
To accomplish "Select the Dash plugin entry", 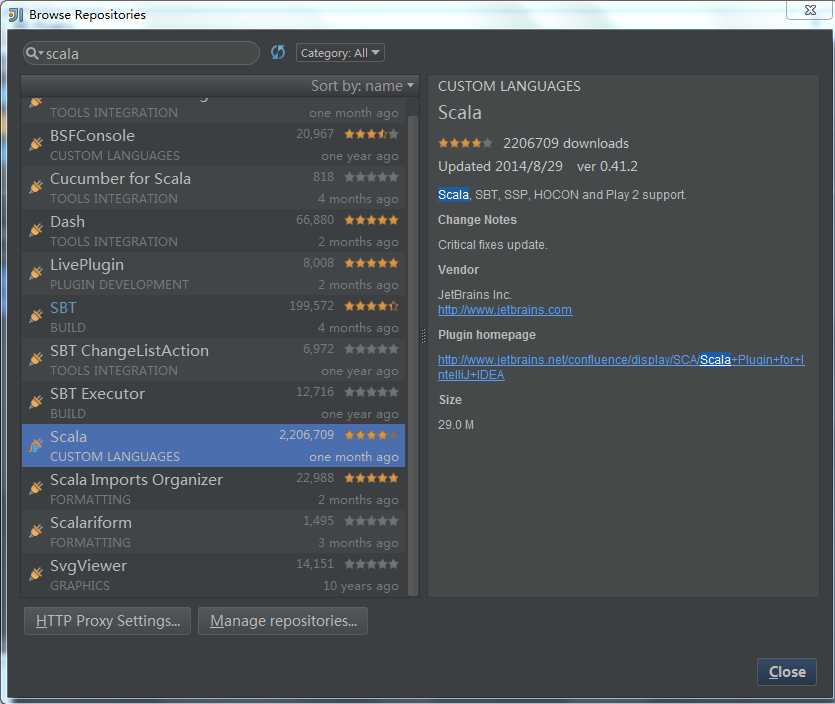I will point(213,231).
